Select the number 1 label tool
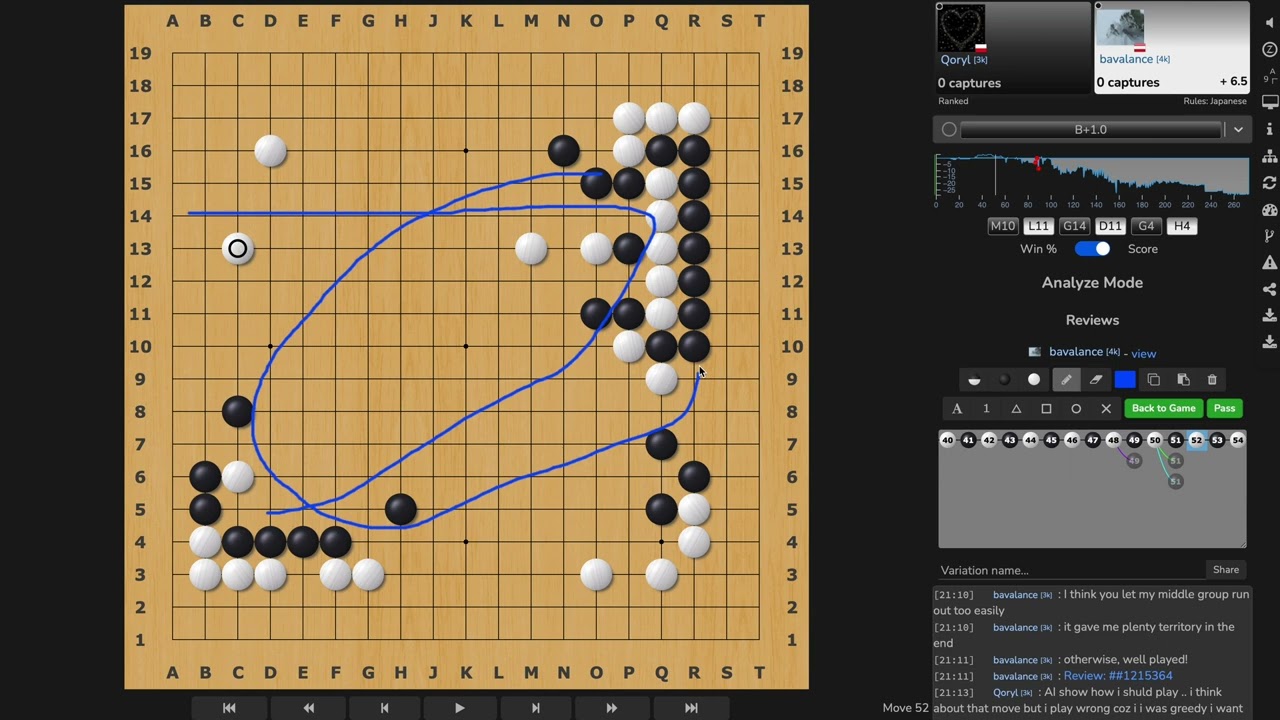1280x720 pixels. tap(986, 408)
